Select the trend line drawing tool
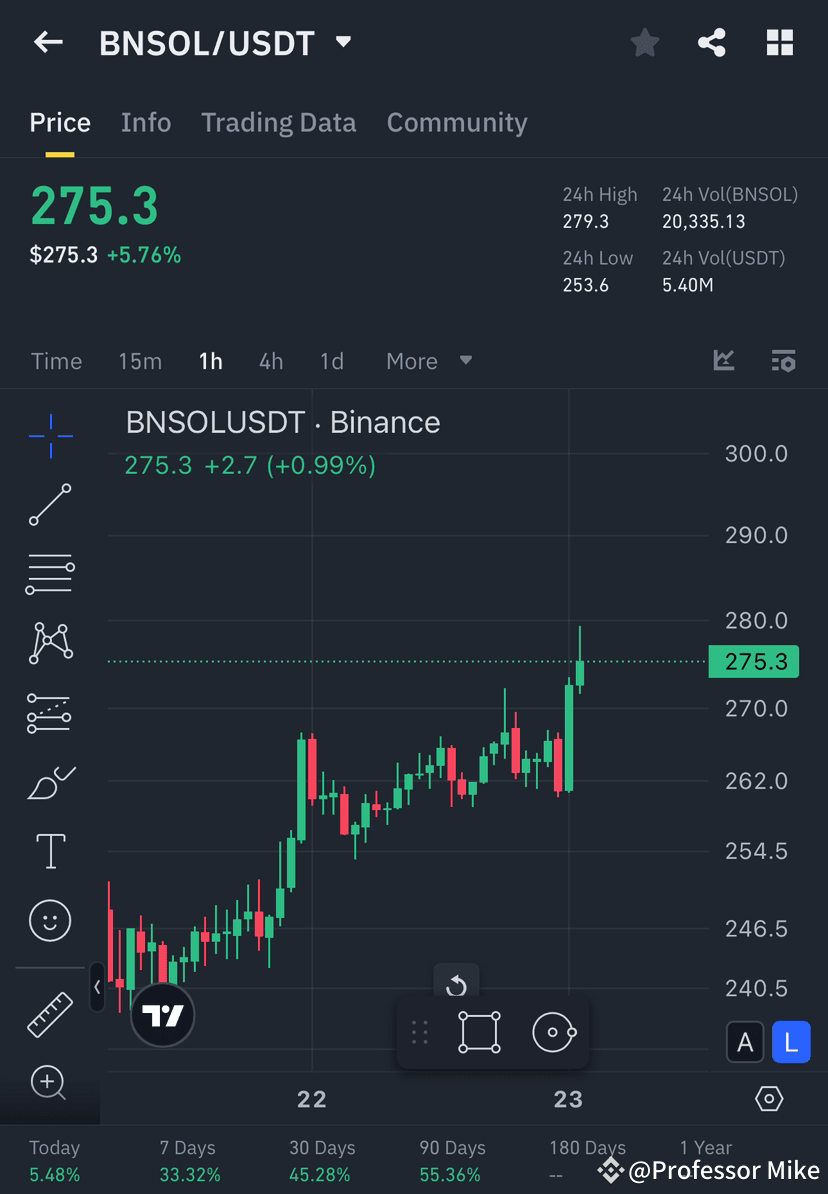 pyautogui.click(x=50, y=505)
